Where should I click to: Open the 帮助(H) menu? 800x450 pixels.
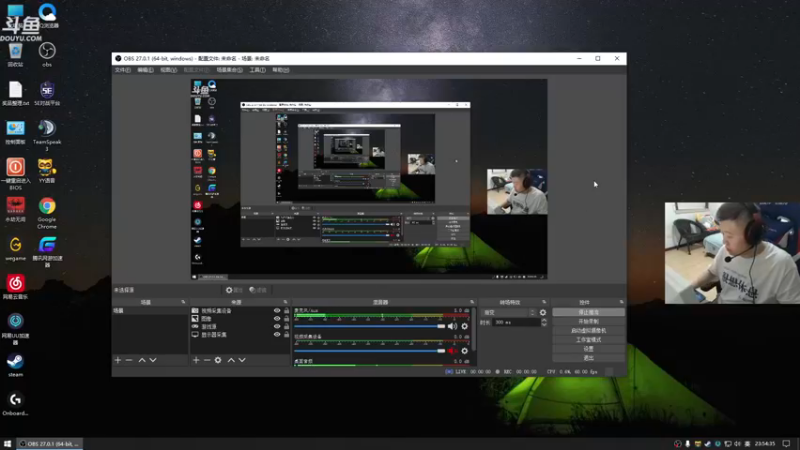coord(281,70)
